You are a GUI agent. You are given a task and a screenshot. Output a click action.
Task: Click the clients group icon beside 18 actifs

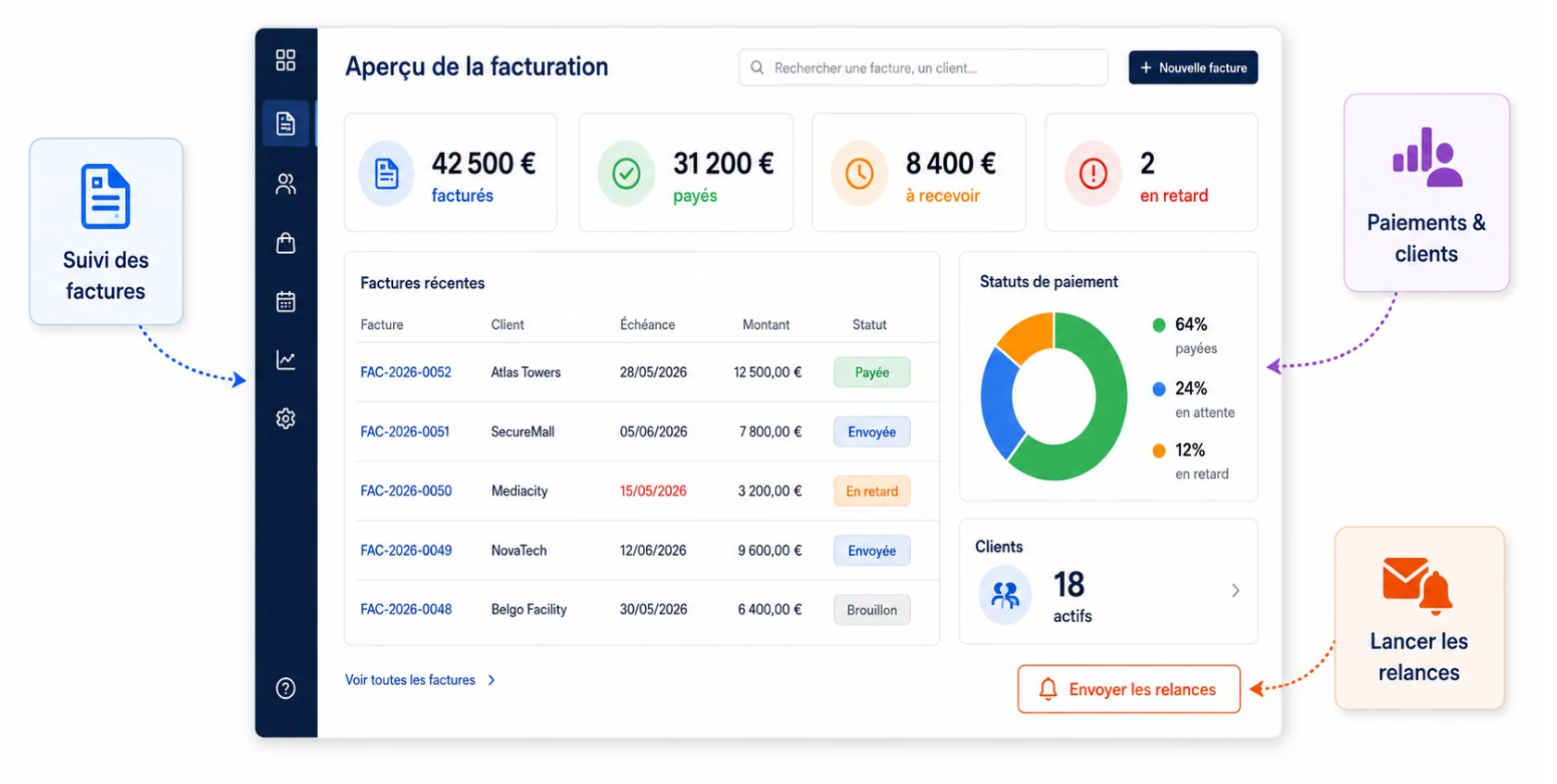[x=1006, y=595]
